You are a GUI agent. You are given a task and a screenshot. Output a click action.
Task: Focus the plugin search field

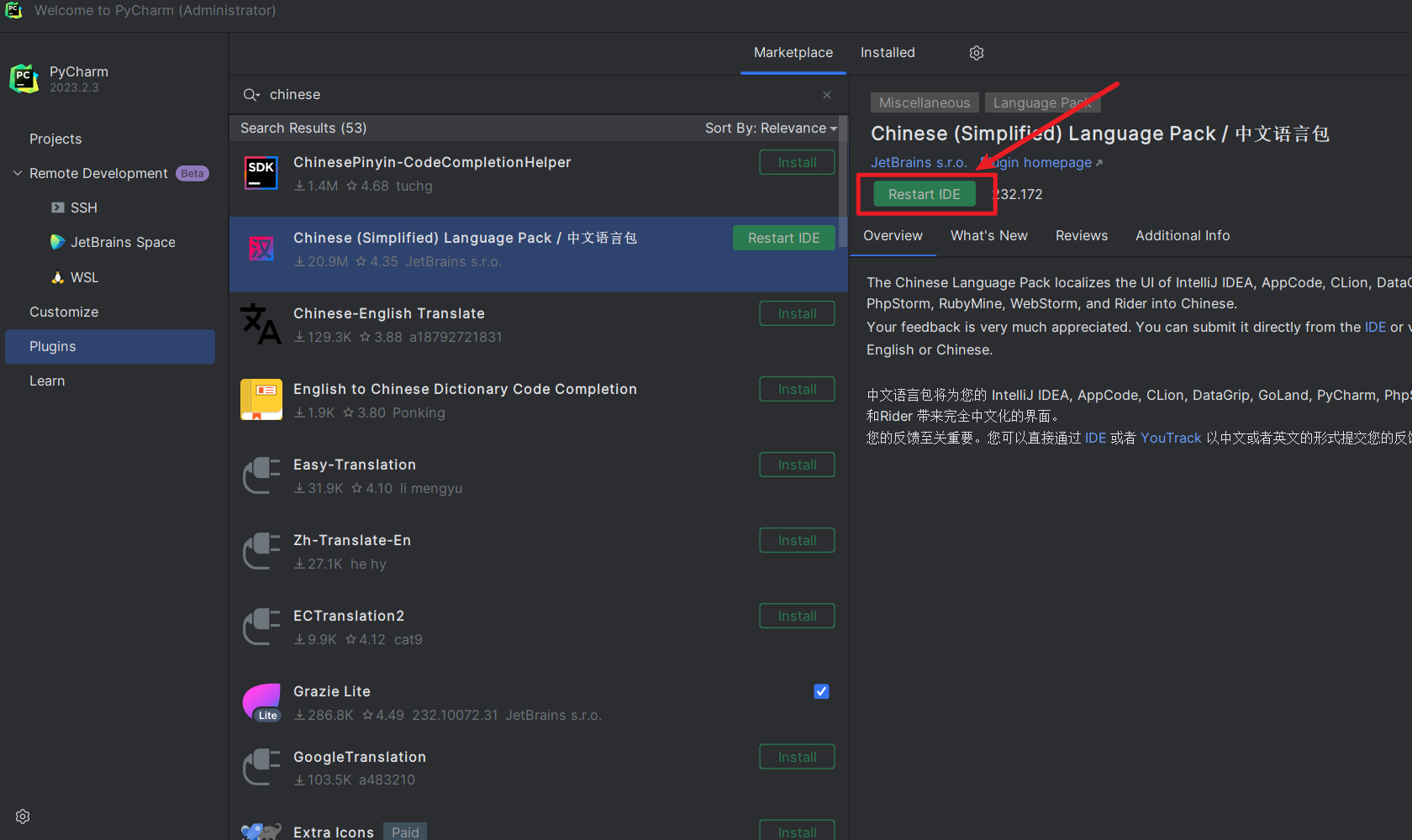point(538,95)
